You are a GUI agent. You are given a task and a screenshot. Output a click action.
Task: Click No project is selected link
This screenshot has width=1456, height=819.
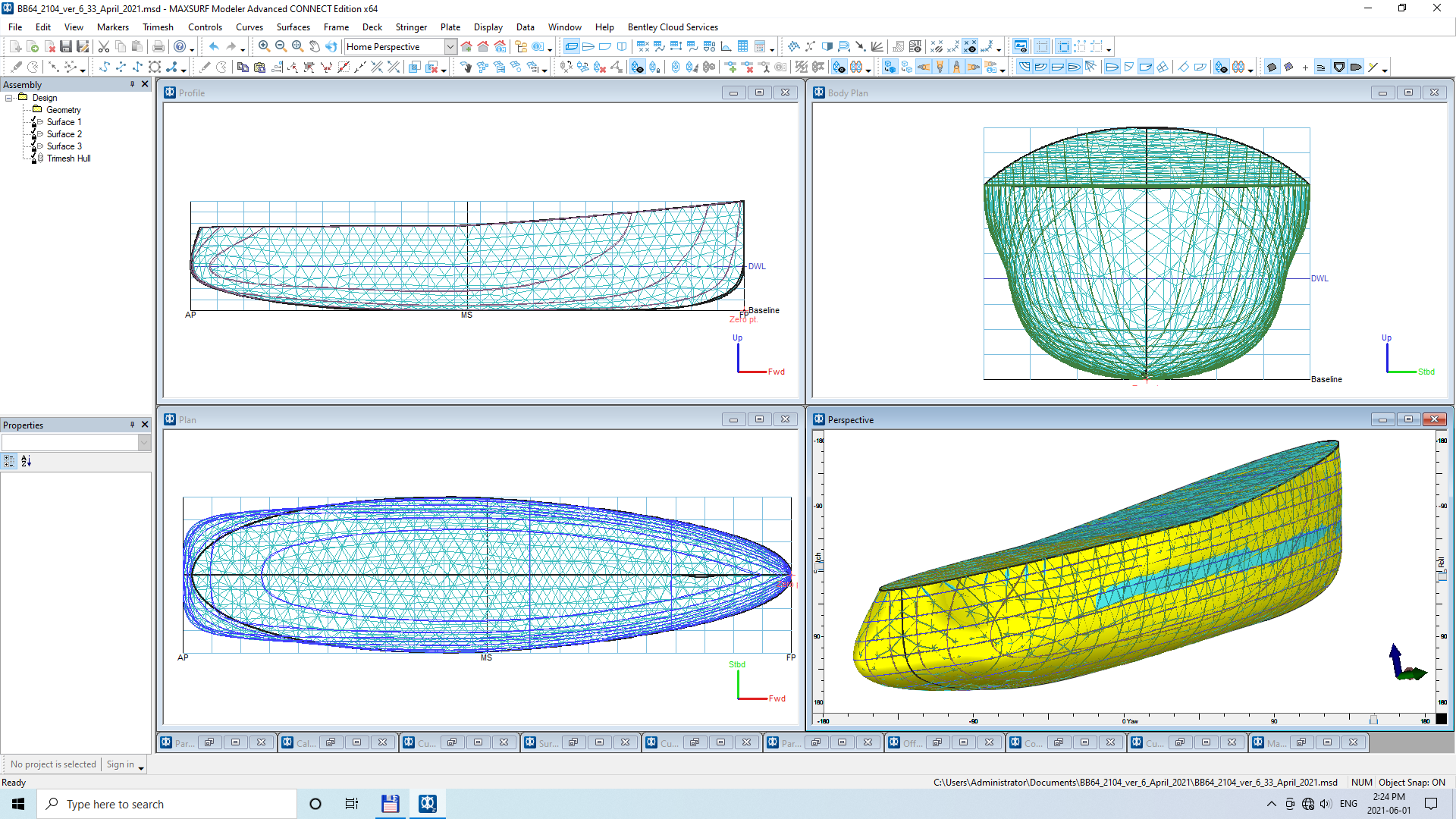[53, 764]
